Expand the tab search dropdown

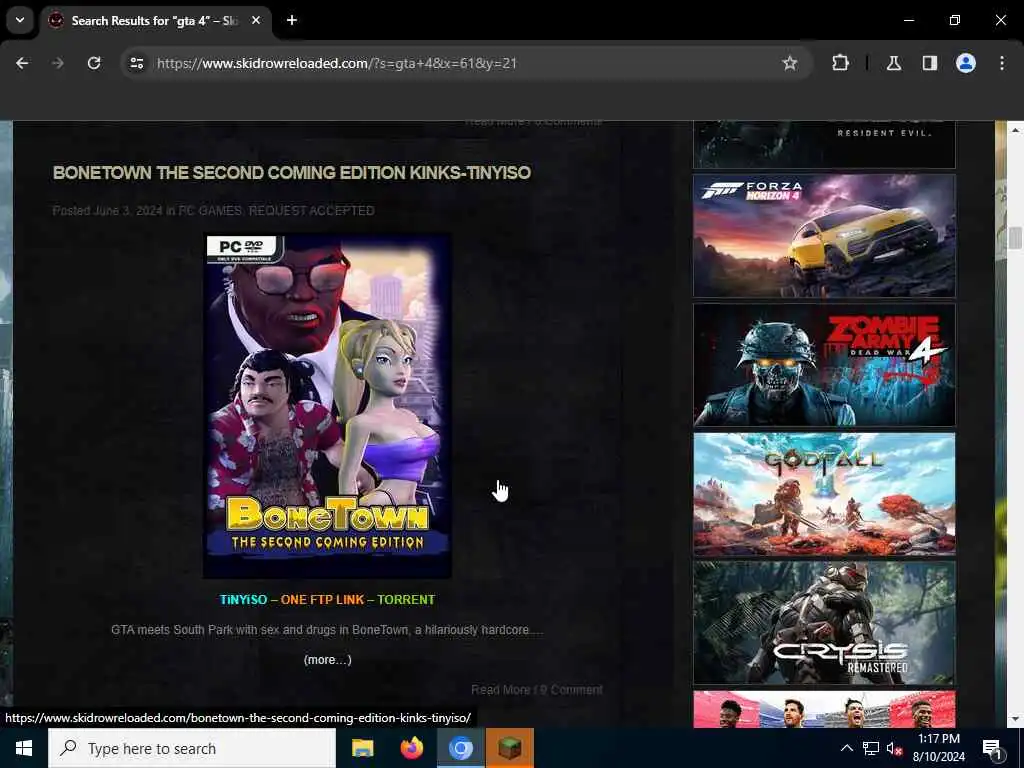point(20,20)
